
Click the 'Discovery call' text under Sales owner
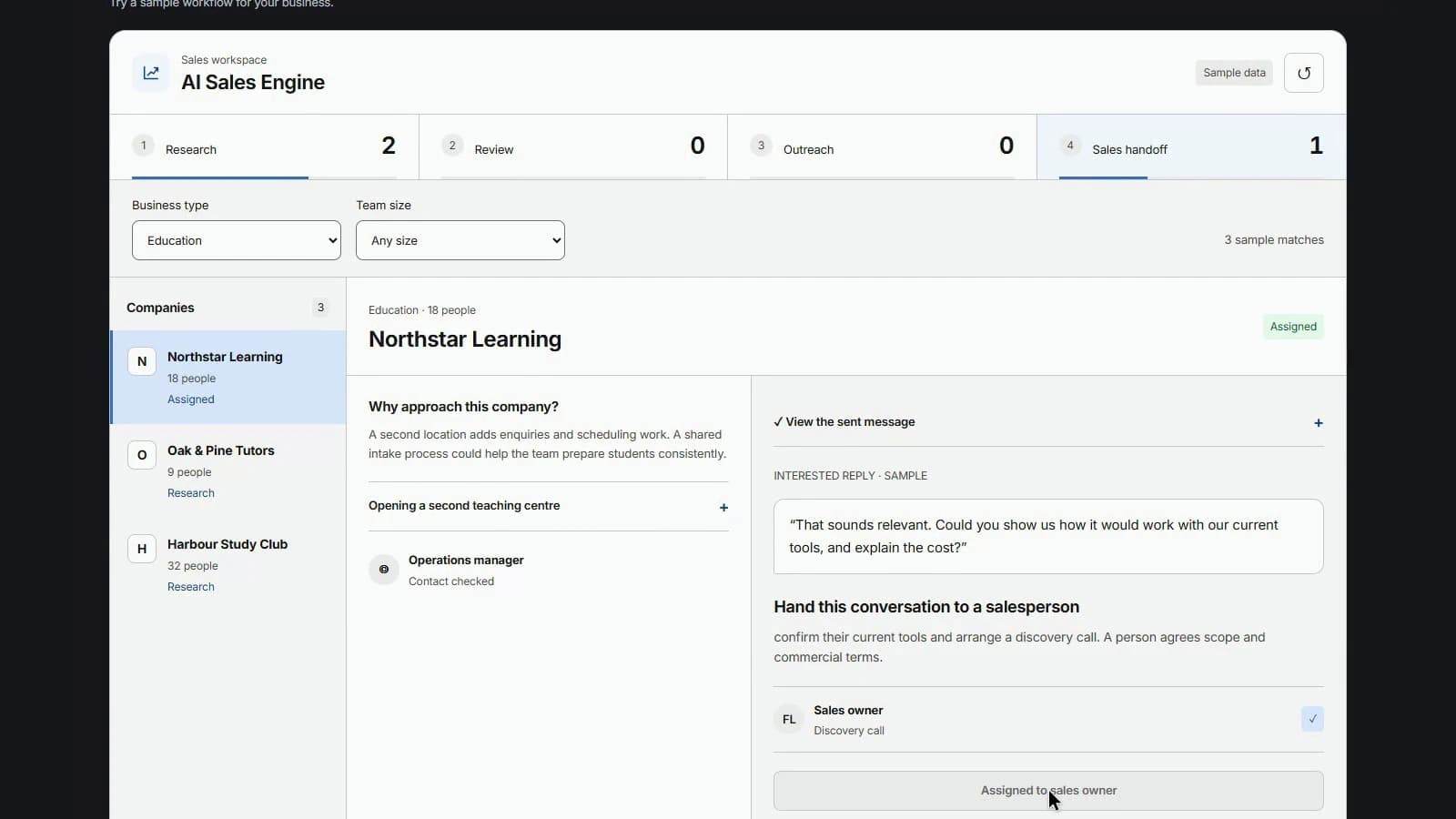[849, 731]
